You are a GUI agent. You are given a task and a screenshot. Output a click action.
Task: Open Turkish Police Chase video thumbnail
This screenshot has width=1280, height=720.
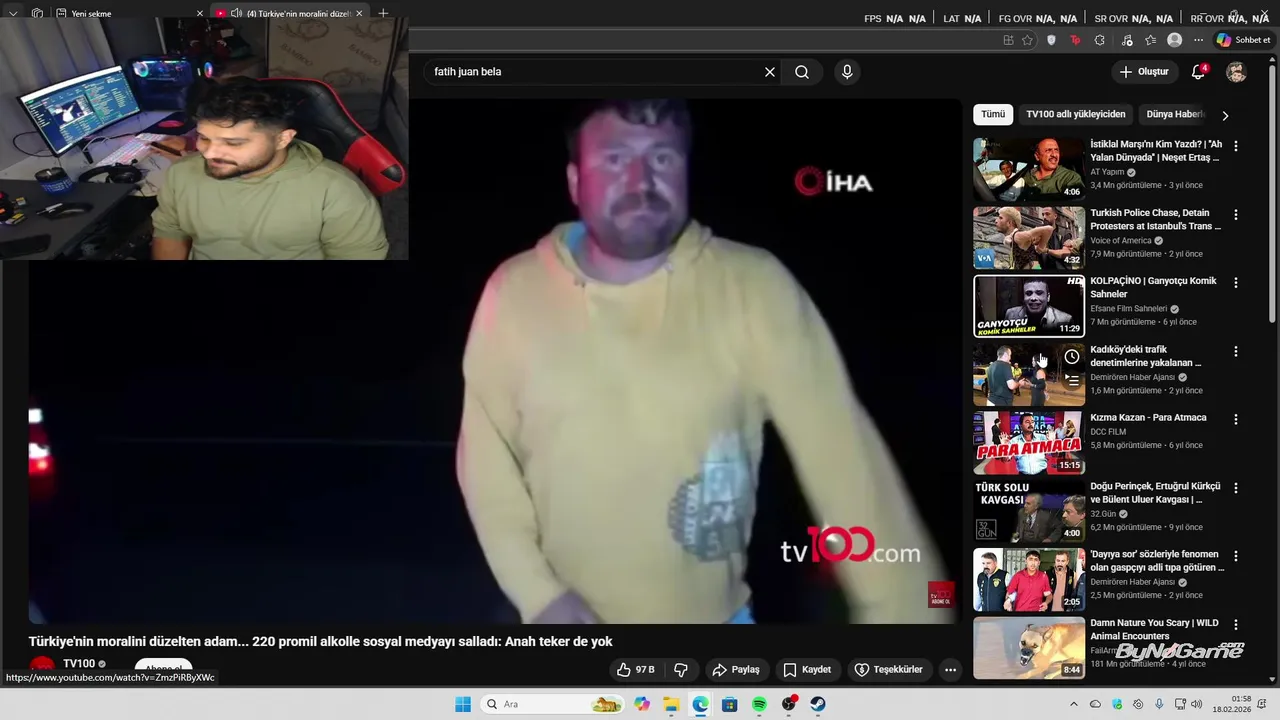[1029, 237]
